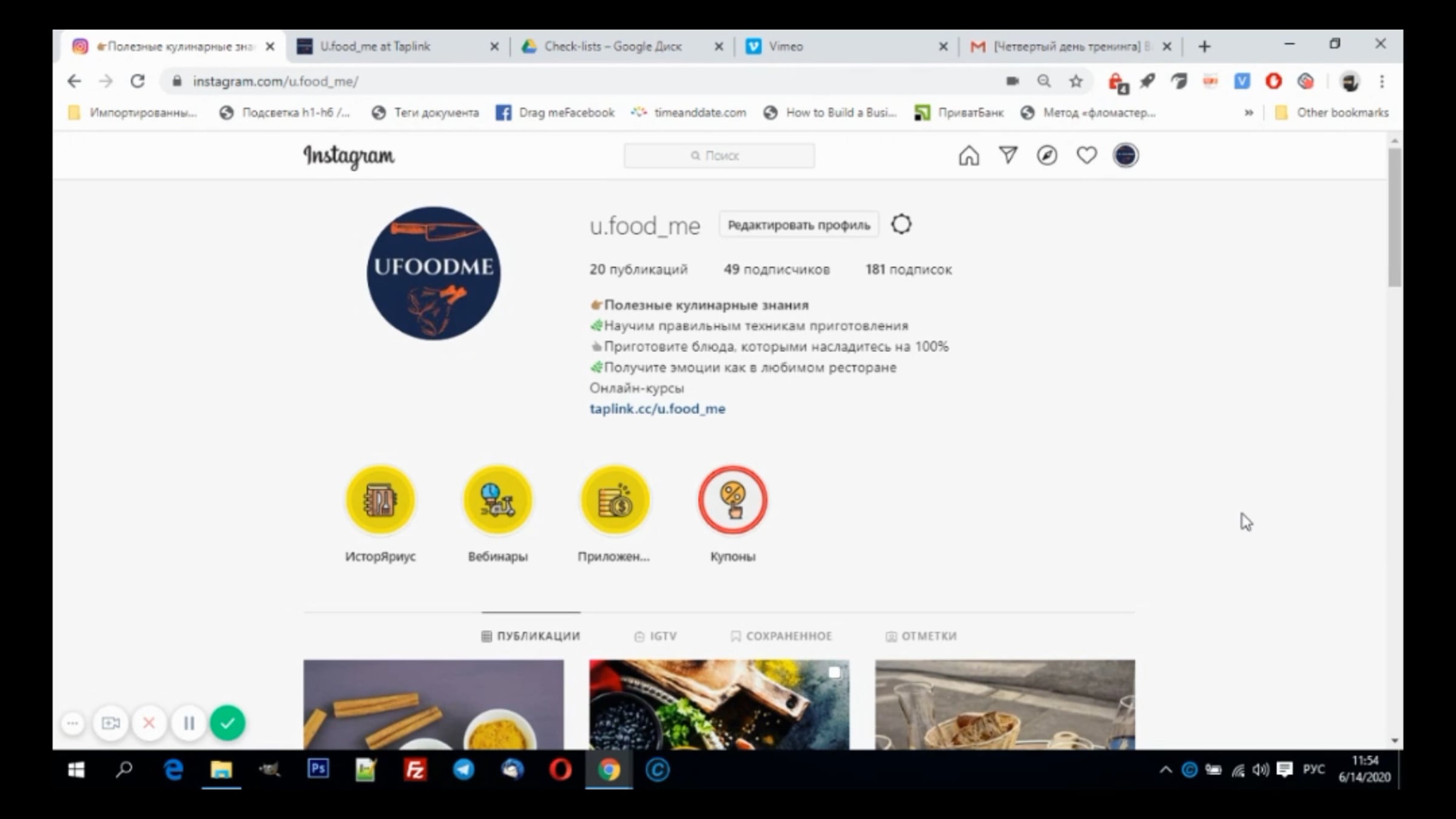Open the taplink.cc/u.food_me link

click(657, 409)
